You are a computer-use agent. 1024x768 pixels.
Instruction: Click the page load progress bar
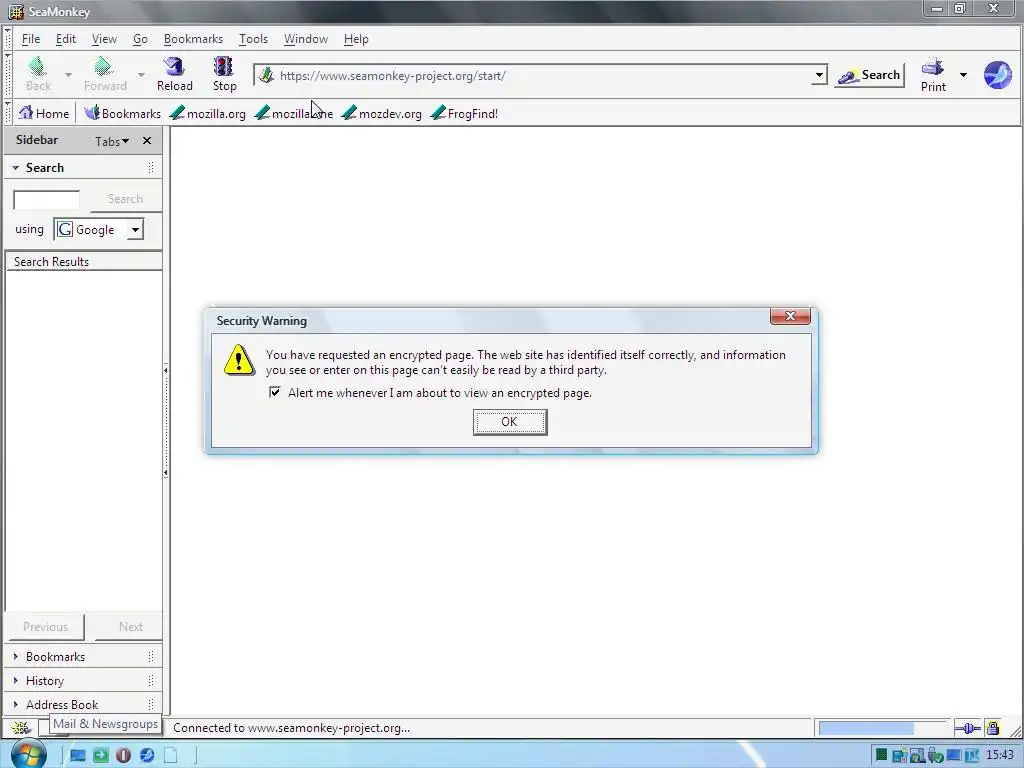882,728
